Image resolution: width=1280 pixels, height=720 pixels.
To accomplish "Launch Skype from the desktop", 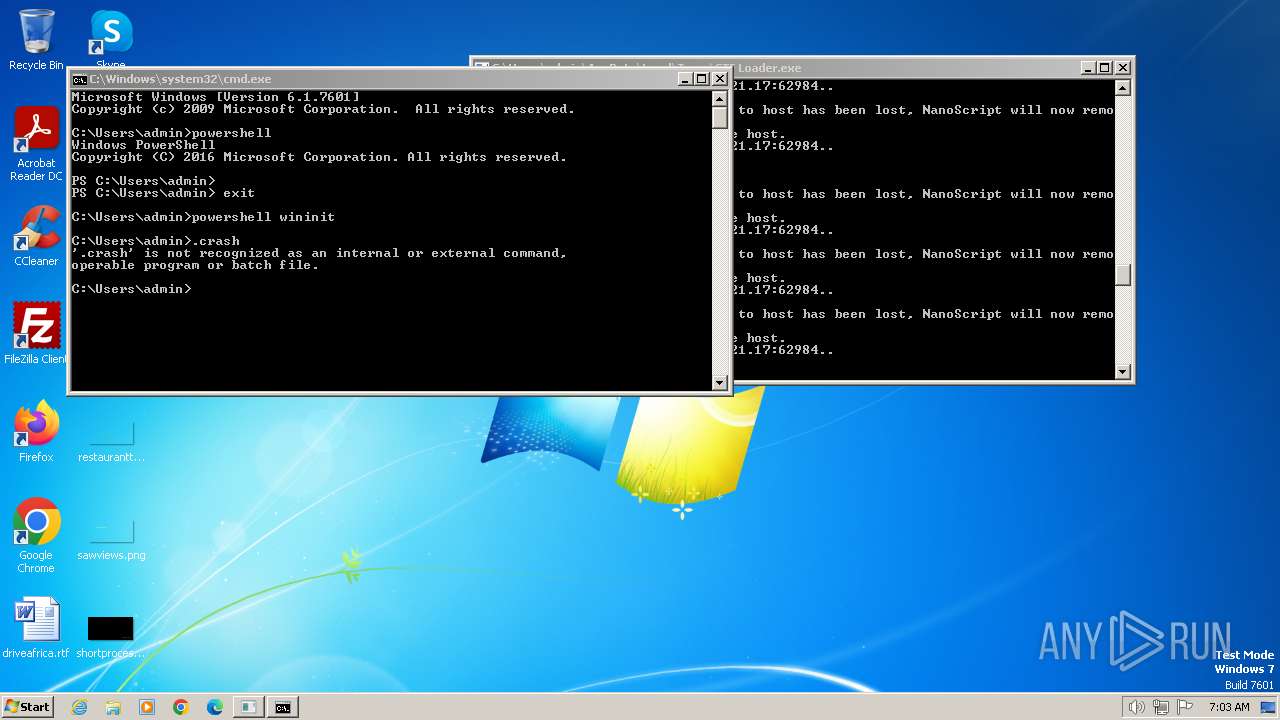I will click(x=111, y=40).
